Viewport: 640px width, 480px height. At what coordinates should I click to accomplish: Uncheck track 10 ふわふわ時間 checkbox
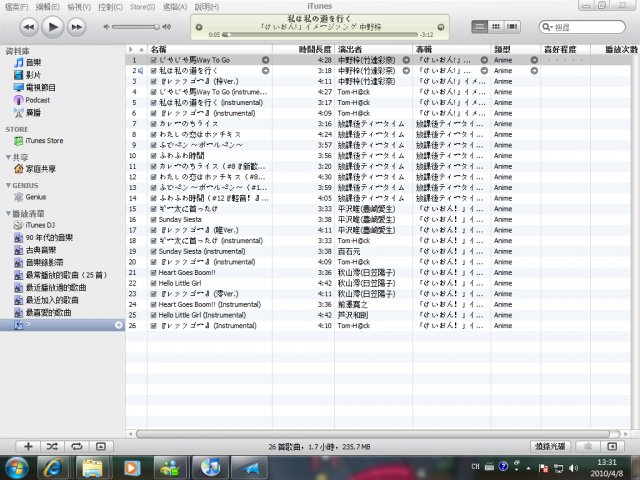(153, 156)
